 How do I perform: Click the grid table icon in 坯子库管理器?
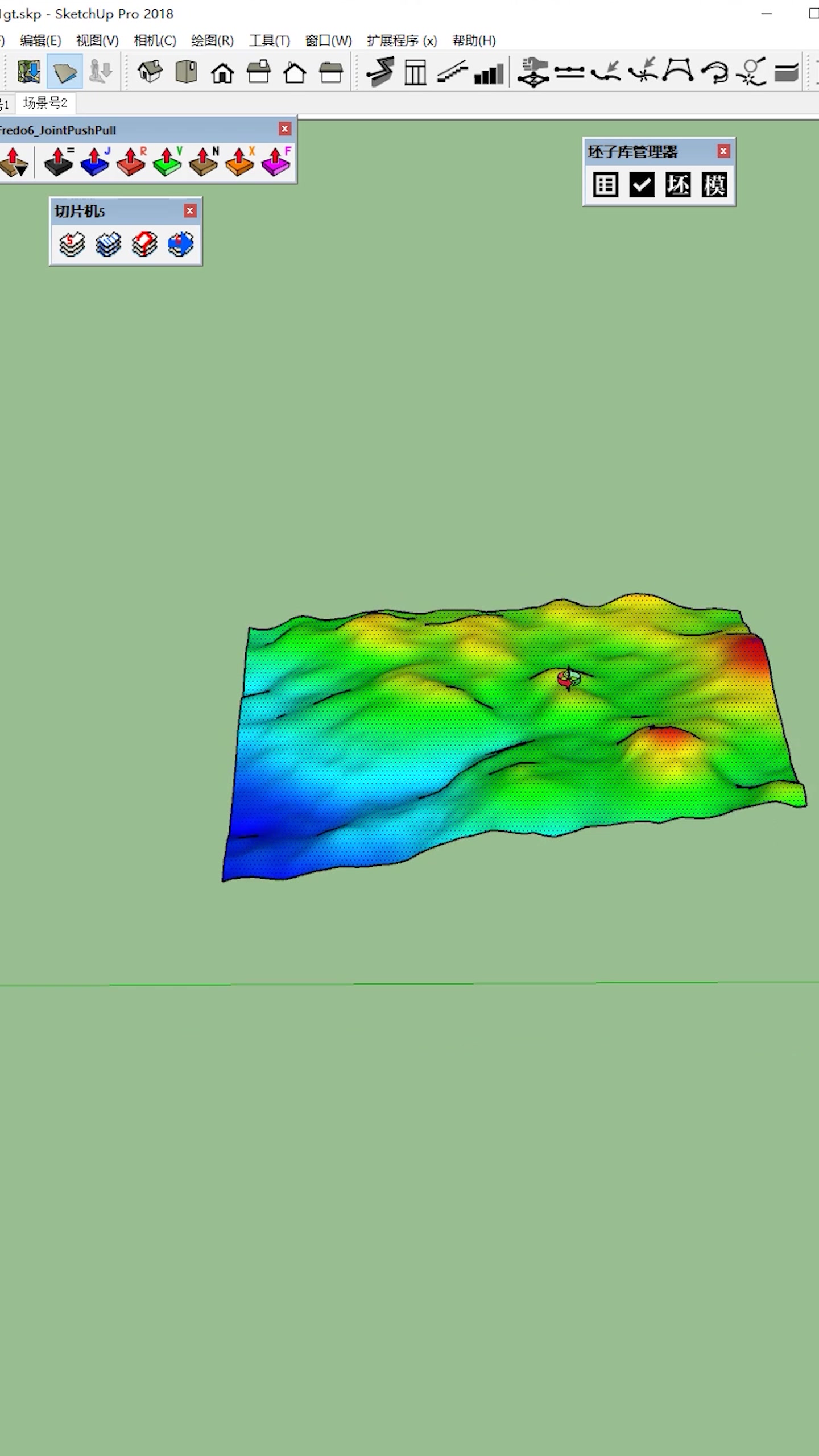[x=605, y=185]
